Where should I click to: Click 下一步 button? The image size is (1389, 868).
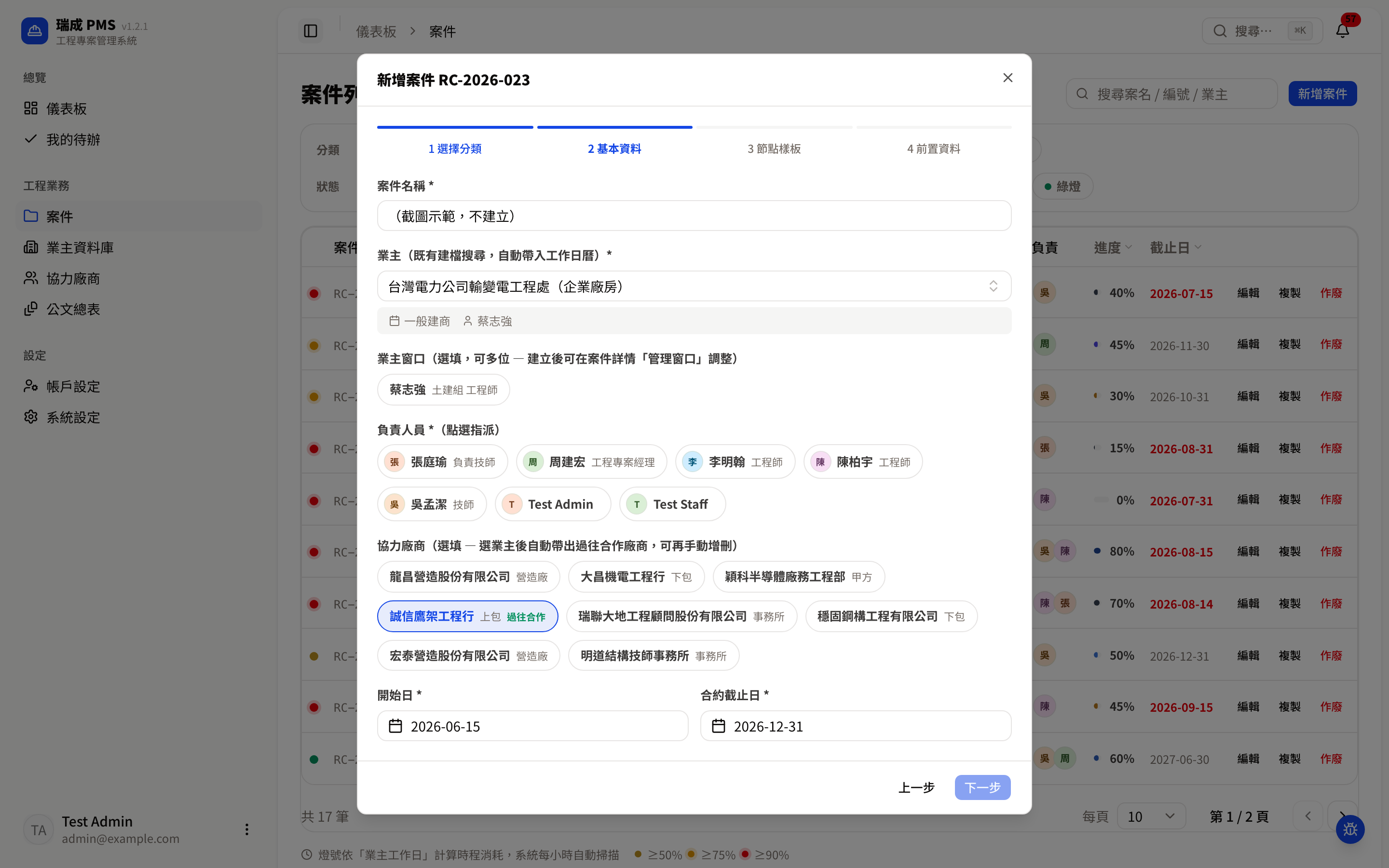982,787
